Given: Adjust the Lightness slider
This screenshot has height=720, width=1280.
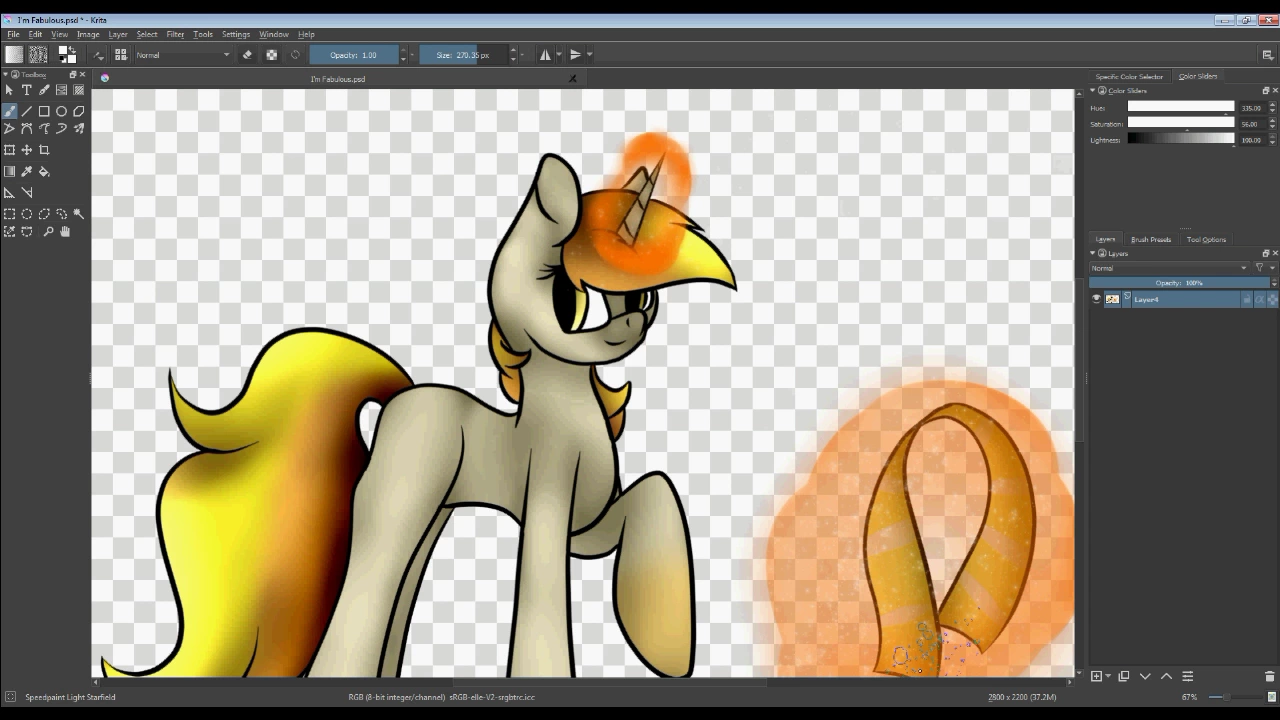Looking at the screenshot, I should pyautogui.click(x=1181, y=140).
